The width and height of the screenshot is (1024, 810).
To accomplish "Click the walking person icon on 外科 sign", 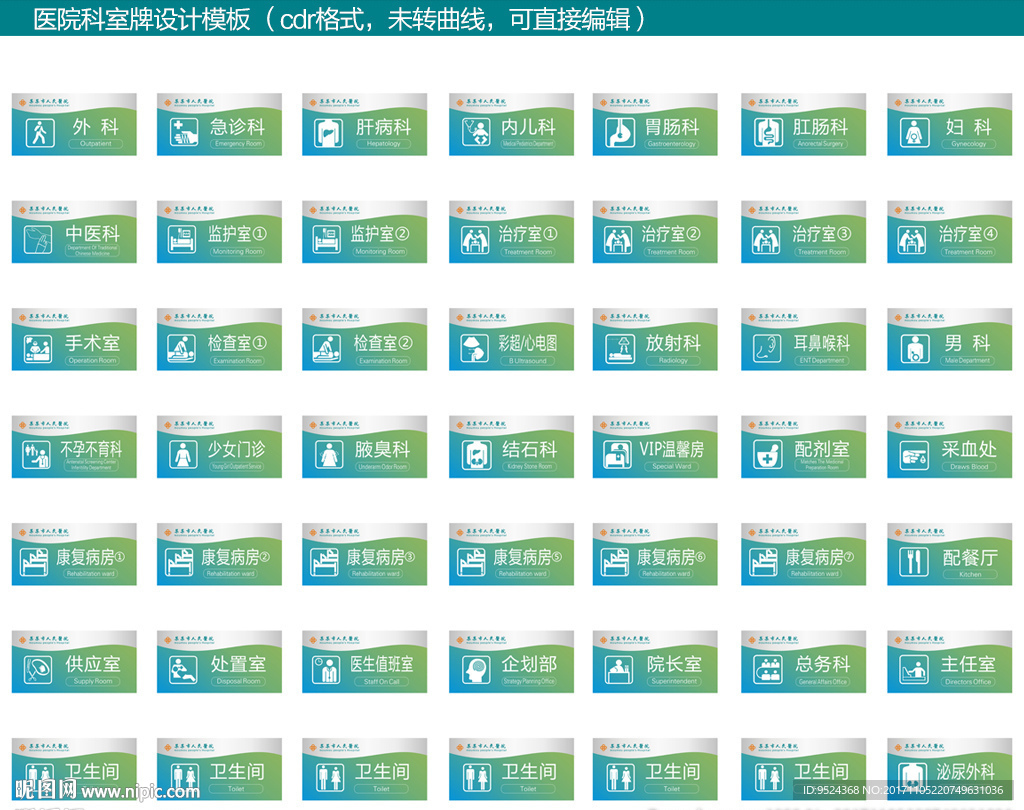I will coord(40,133).
